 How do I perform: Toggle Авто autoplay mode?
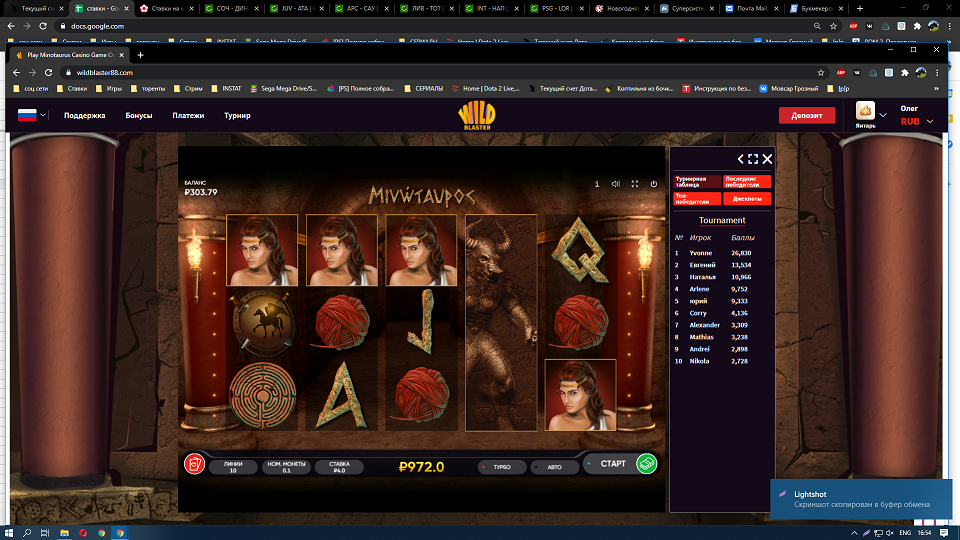point(554,467)
